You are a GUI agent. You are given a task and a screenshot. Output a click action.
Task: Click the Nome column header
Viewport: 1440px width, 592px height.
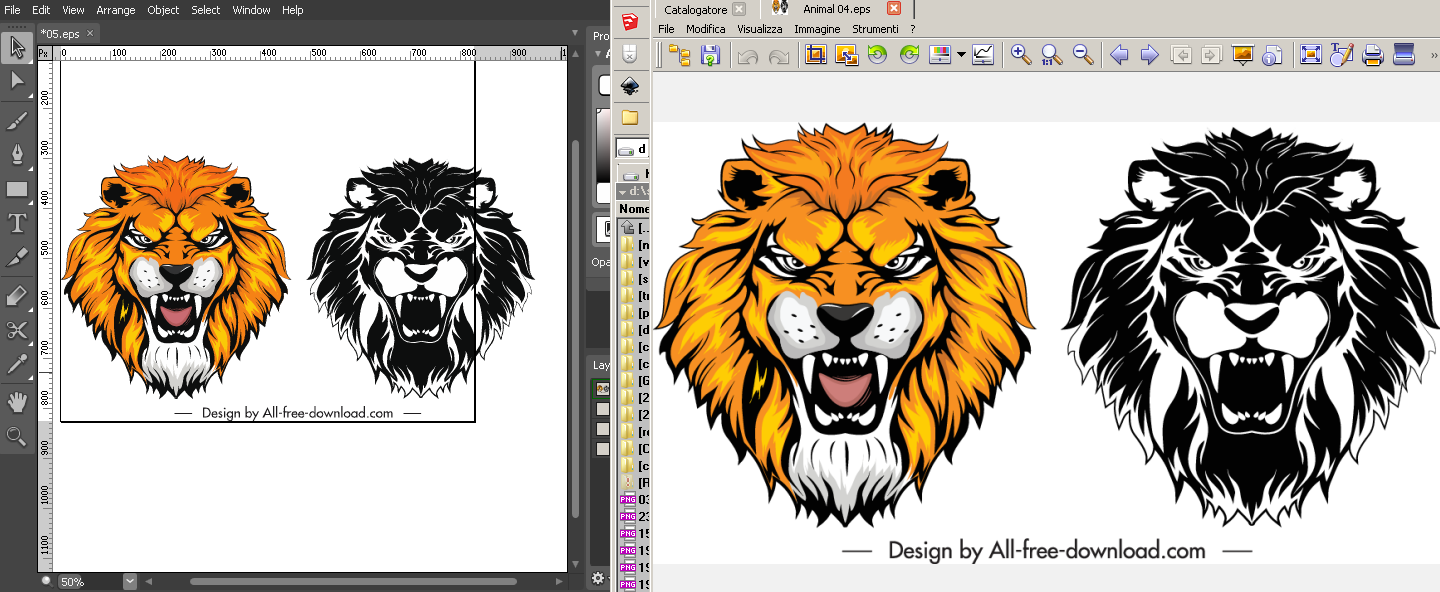point(633,209)
